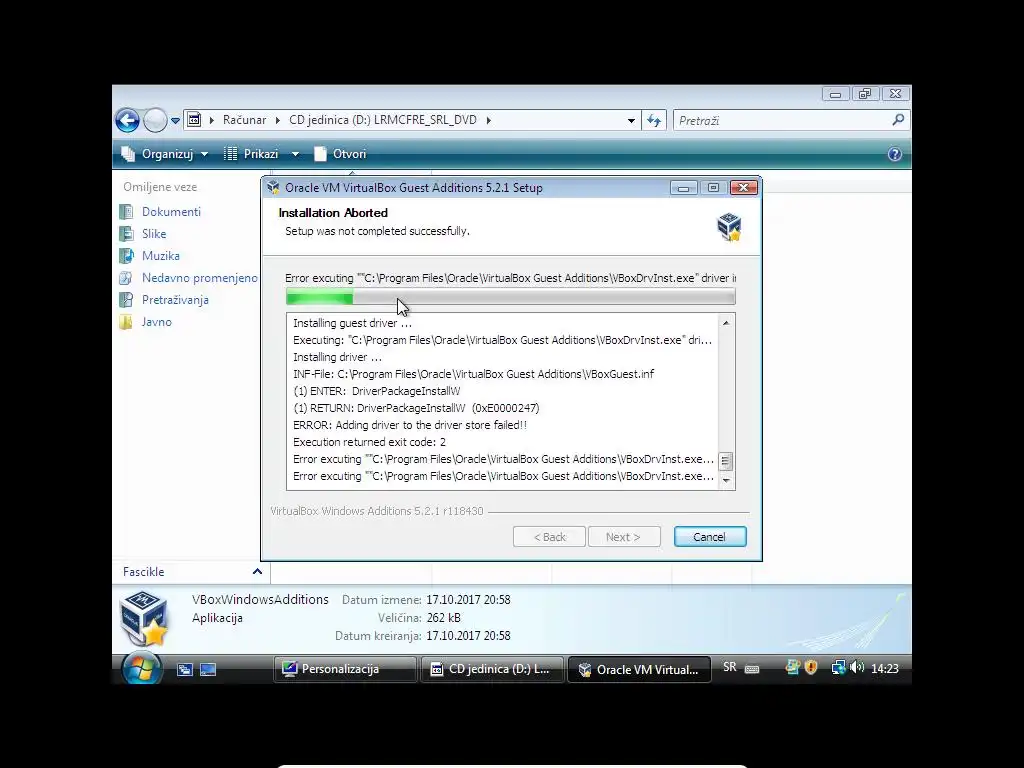This screenshot has height=768, width=1024.
Task: Click the Windows Update tray icon
Action: pyautogui.click(x=793, y=667)
